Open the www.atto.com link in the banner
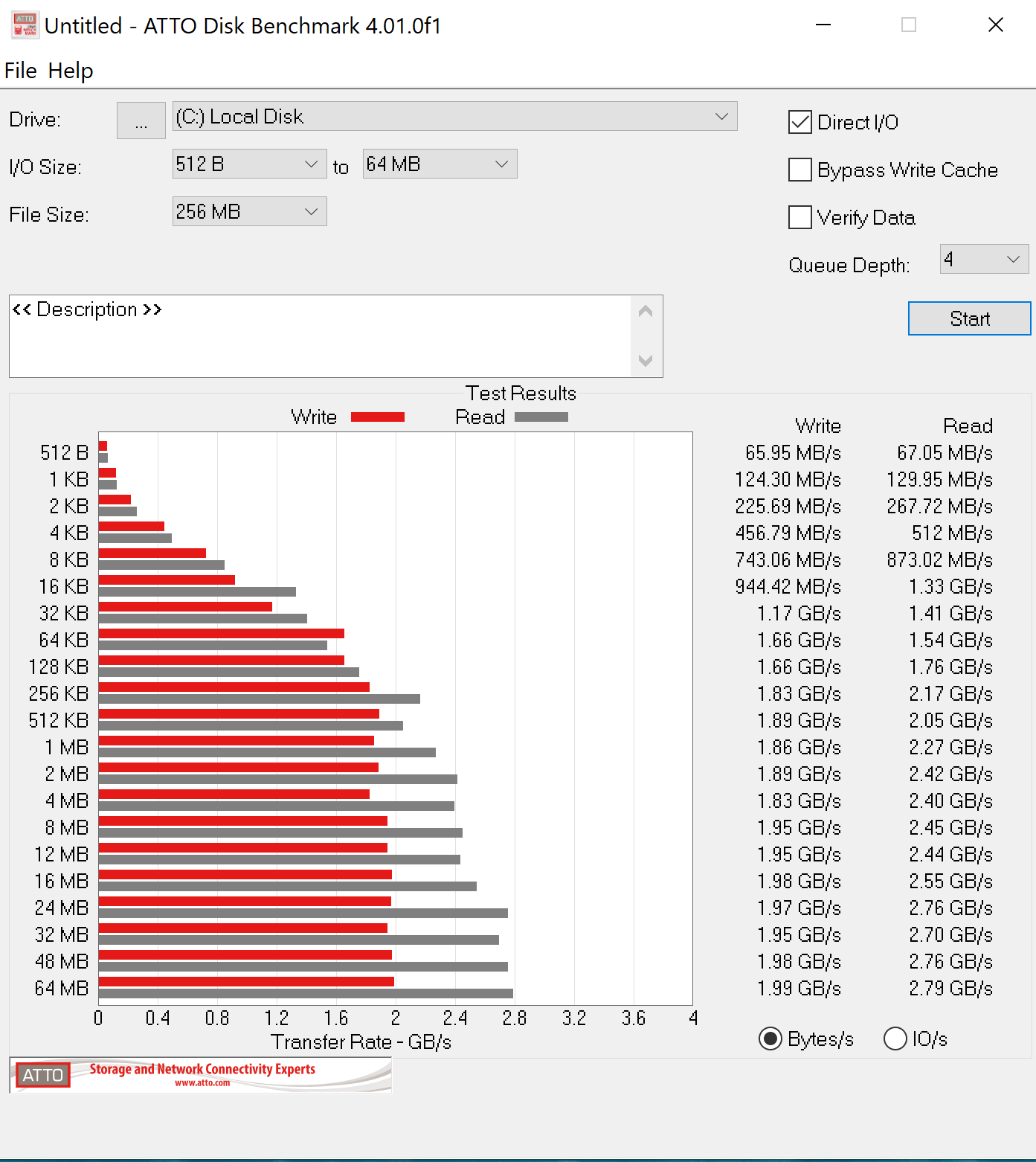The width and height of the screenshot is (1036, 1162). click(x=202, y=1083)
